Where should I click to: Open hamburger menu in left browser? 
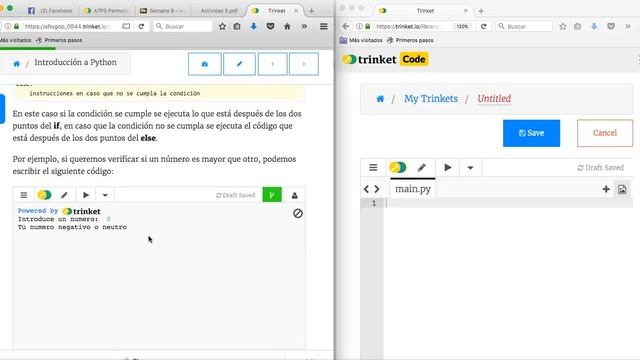tap(324, 27)
